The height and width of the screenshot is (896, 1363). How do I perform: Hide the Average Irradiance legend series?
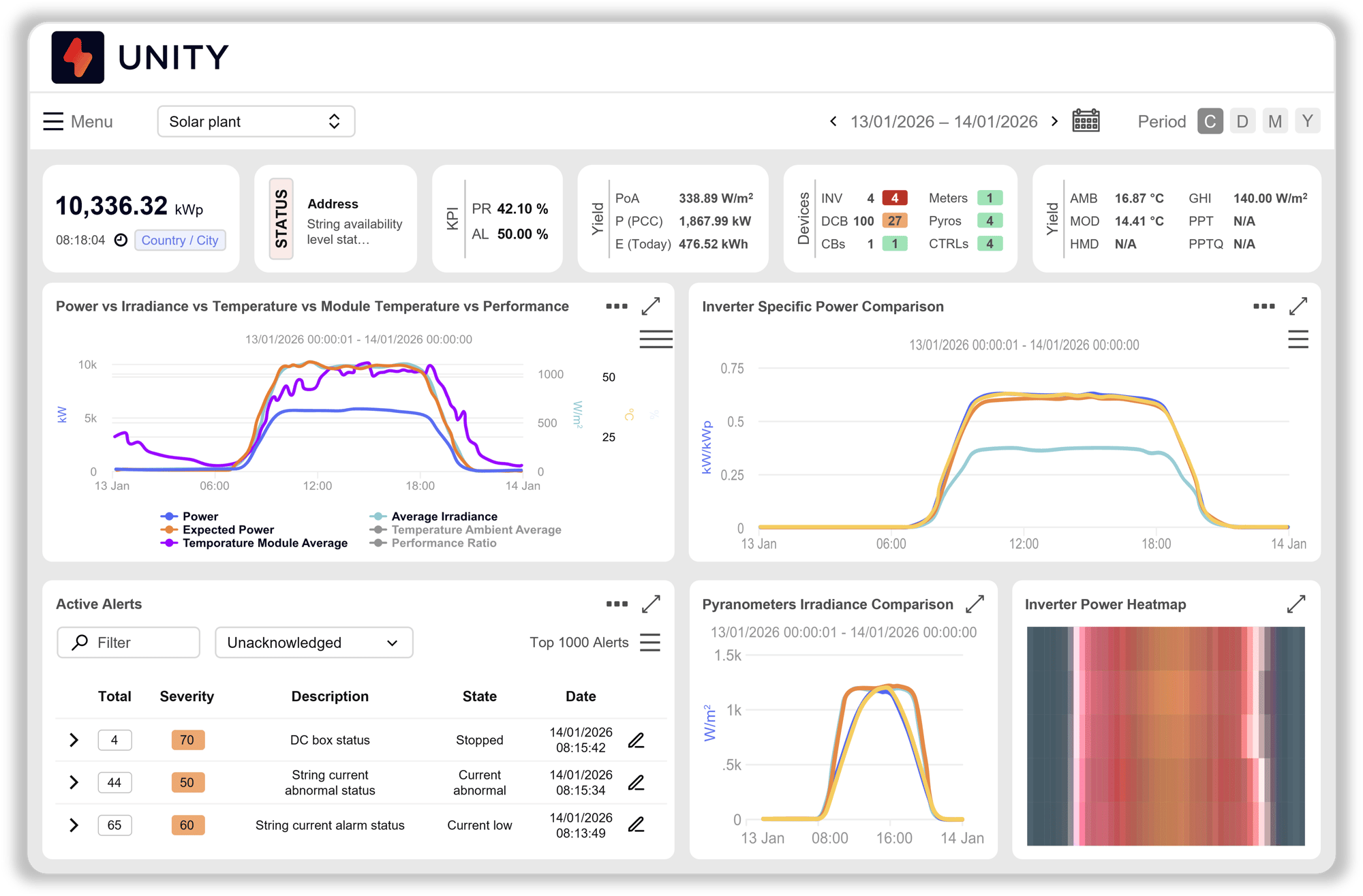point(444,516)
